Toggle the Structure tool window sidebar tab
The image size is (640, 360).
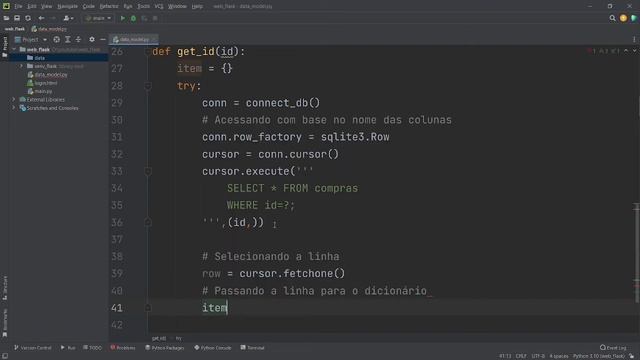(5, 288)
